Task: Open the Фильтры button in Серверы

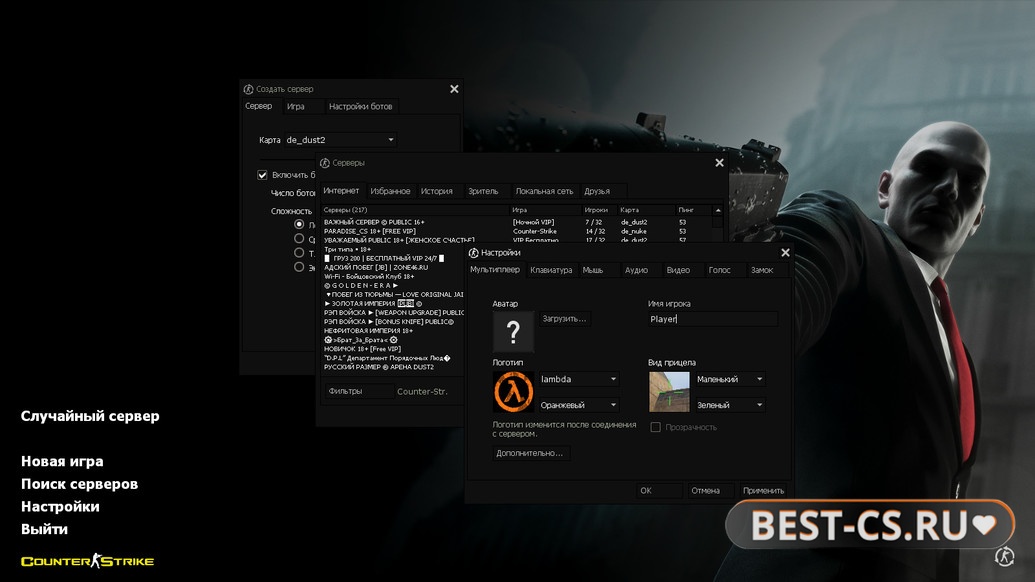Action: pos(358,391)
